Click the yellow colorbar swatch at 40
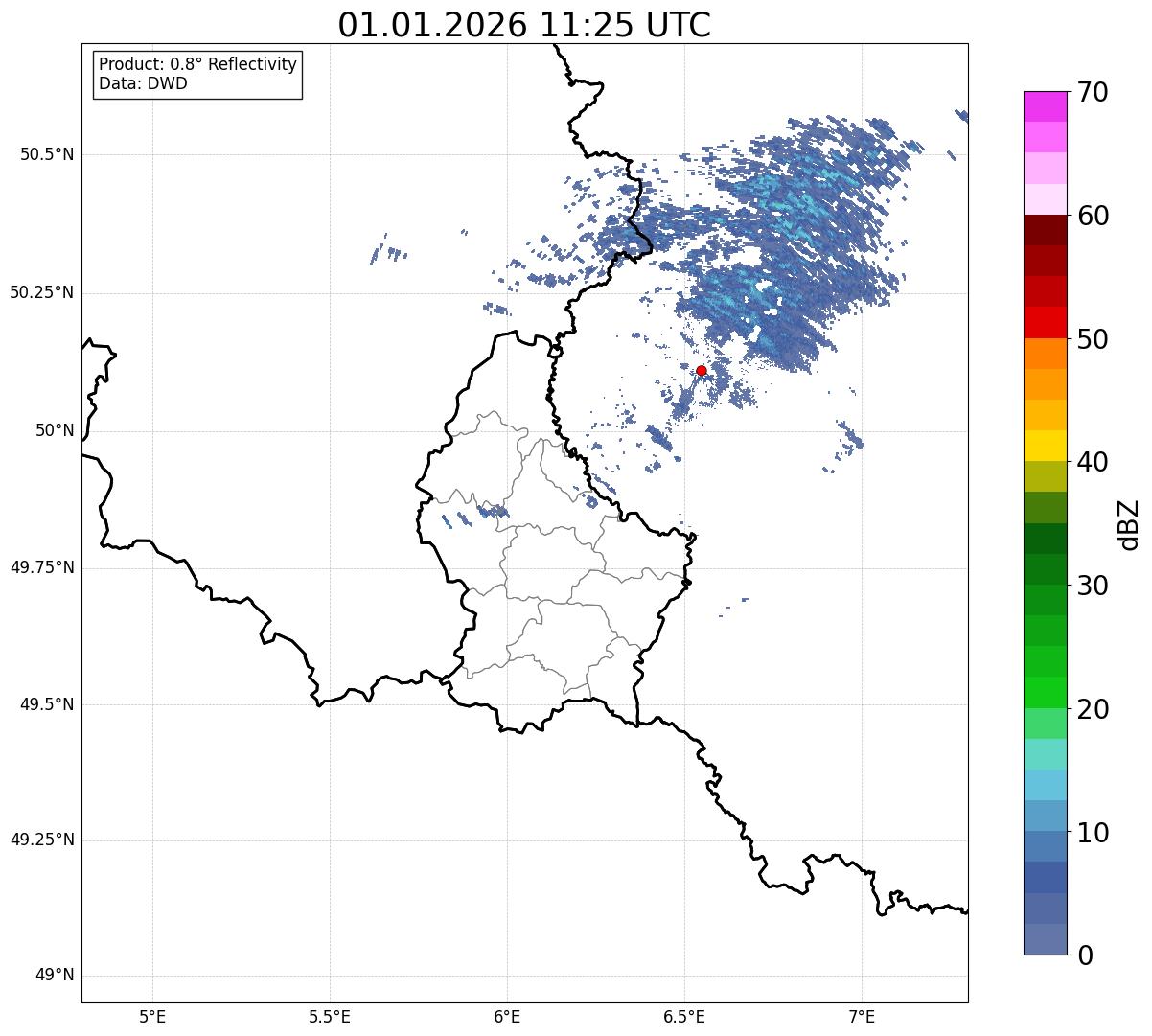The height and width of the screenshot is (1036, 1152). pyautogui.click(x=1045, y=446)
